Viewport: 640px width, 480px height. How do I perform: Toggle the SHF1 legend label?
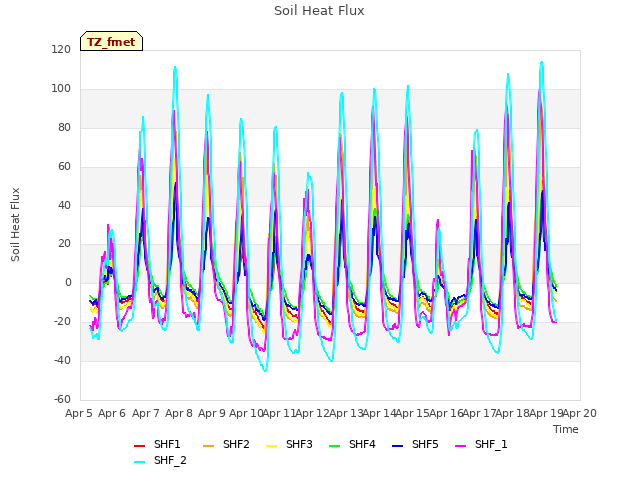[x=167, y=444]
